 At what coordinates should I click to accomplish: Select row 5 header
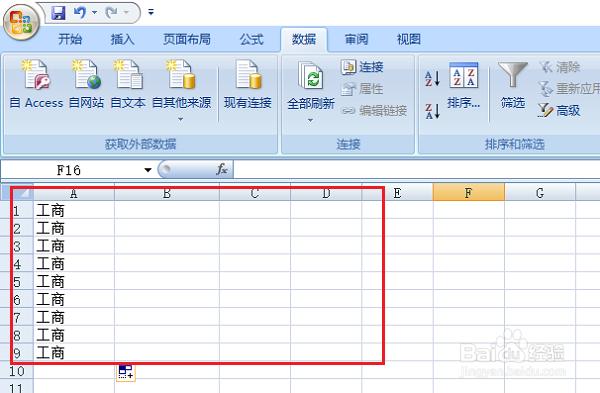[17, 282]
